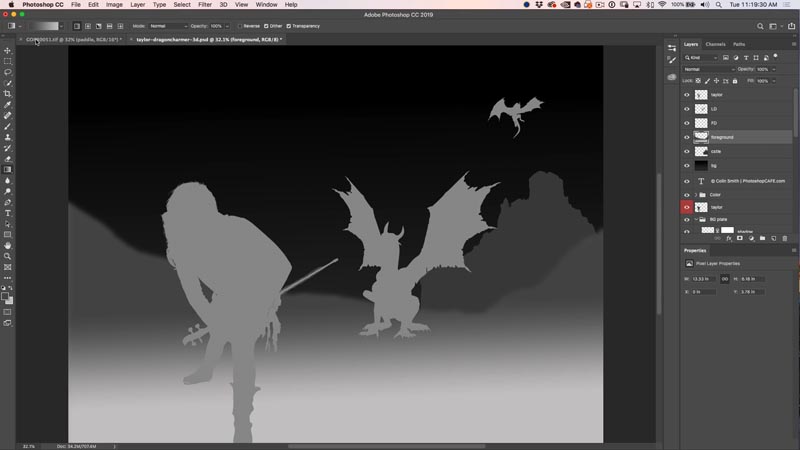
Task: Open the layer Opacity slider dropdown
Action: coord(774,69)
